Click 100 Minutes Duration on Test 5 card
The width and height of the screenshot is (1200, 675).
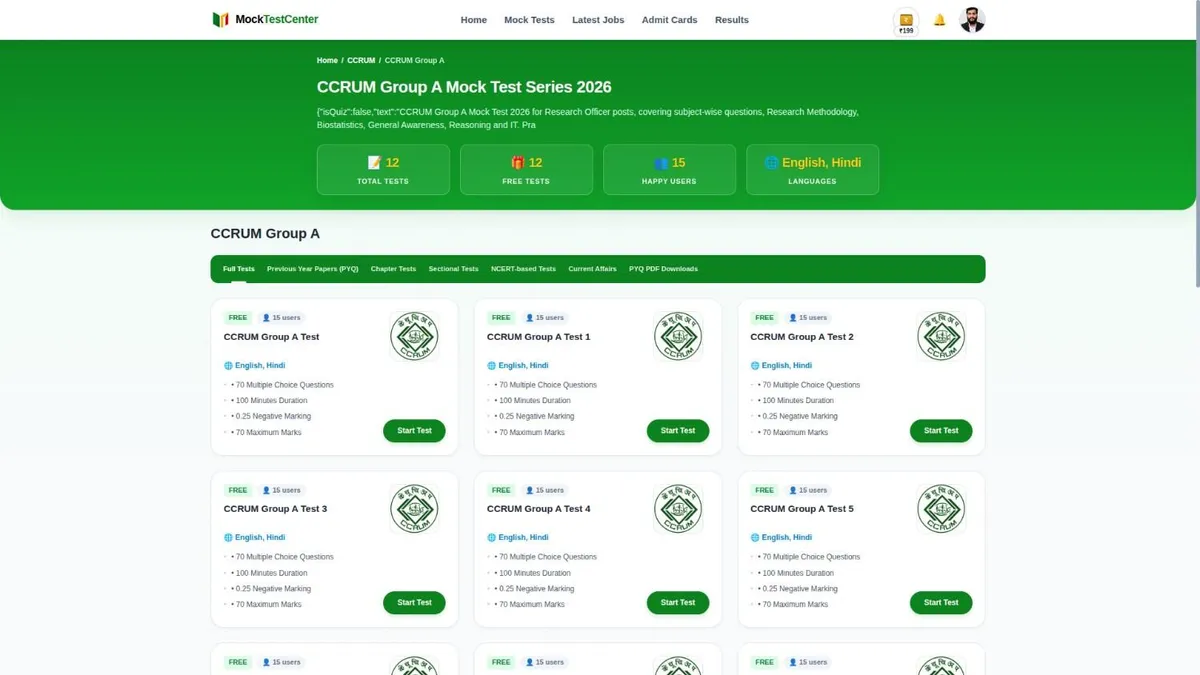click(797, 573)
